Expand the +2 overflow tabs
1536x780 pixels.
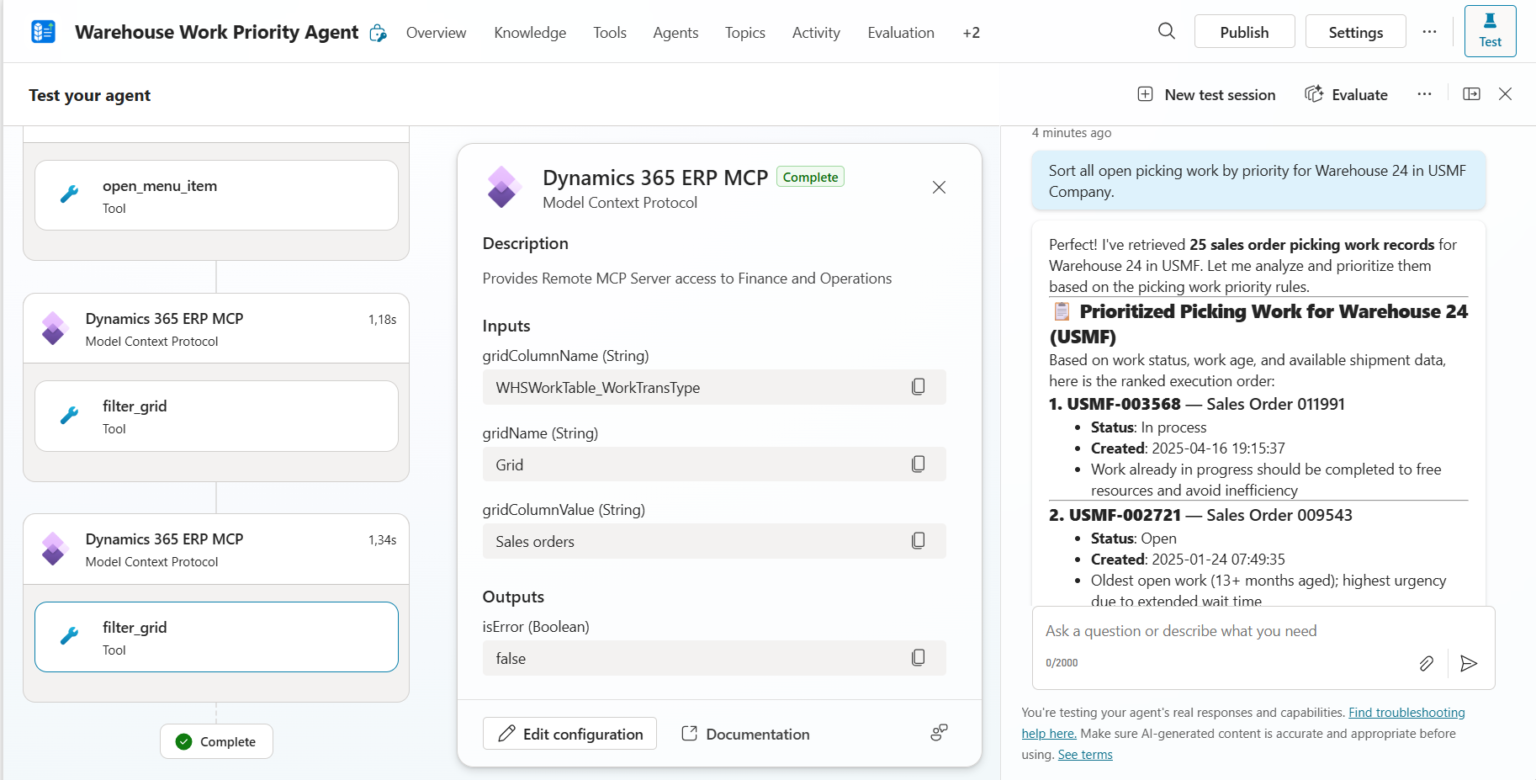point(971,33)
